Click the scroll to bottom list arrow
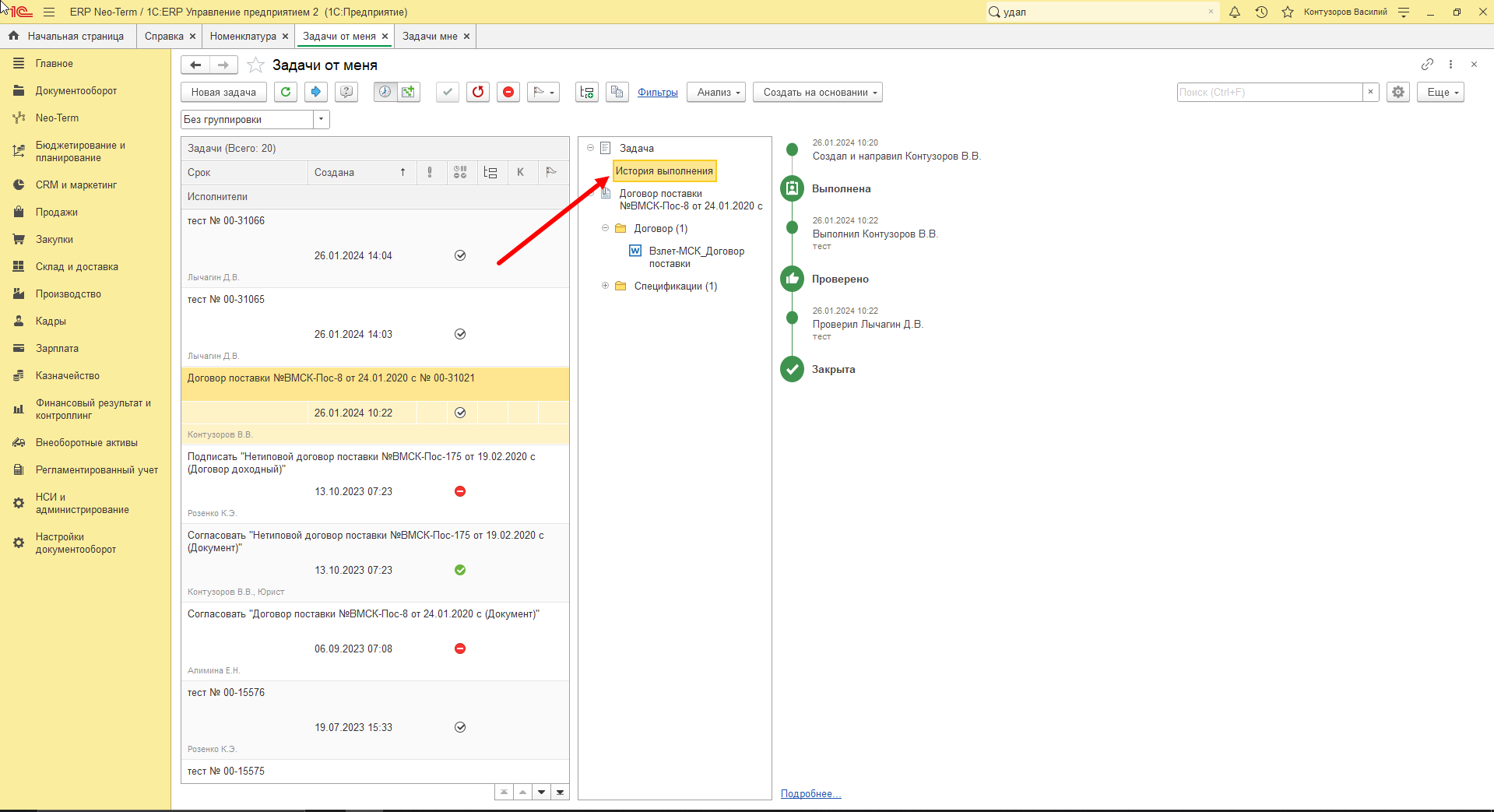1494x812 pixels. [560, 792]
